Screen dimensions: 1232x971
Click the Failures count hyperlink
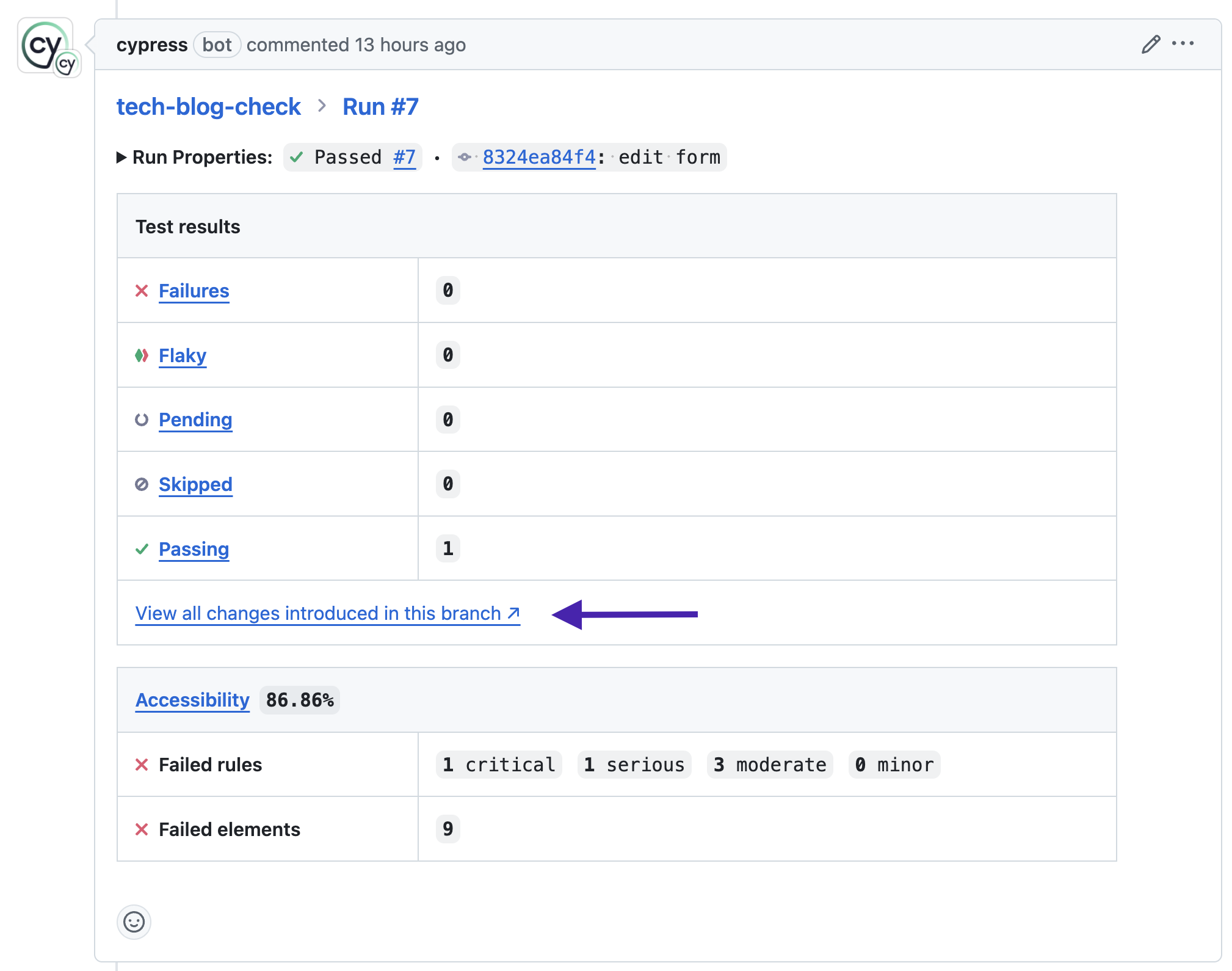click(194, 290)
